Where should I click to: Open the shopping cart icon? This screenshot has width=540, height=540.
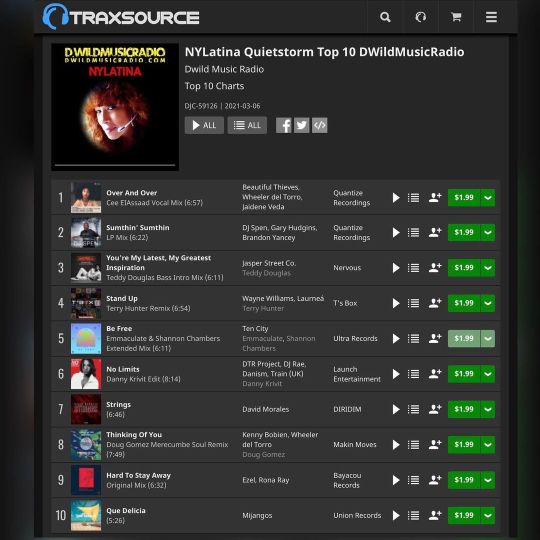coord(456,17)
